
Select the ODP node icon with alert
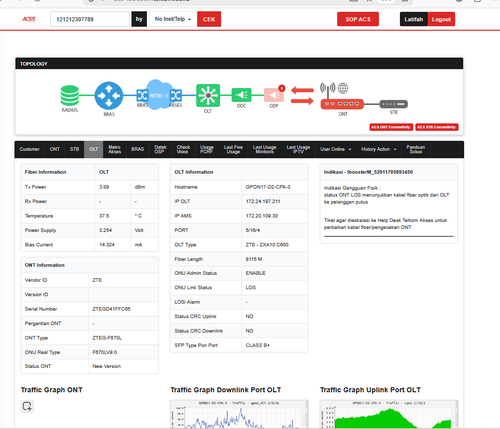[274, 95]
